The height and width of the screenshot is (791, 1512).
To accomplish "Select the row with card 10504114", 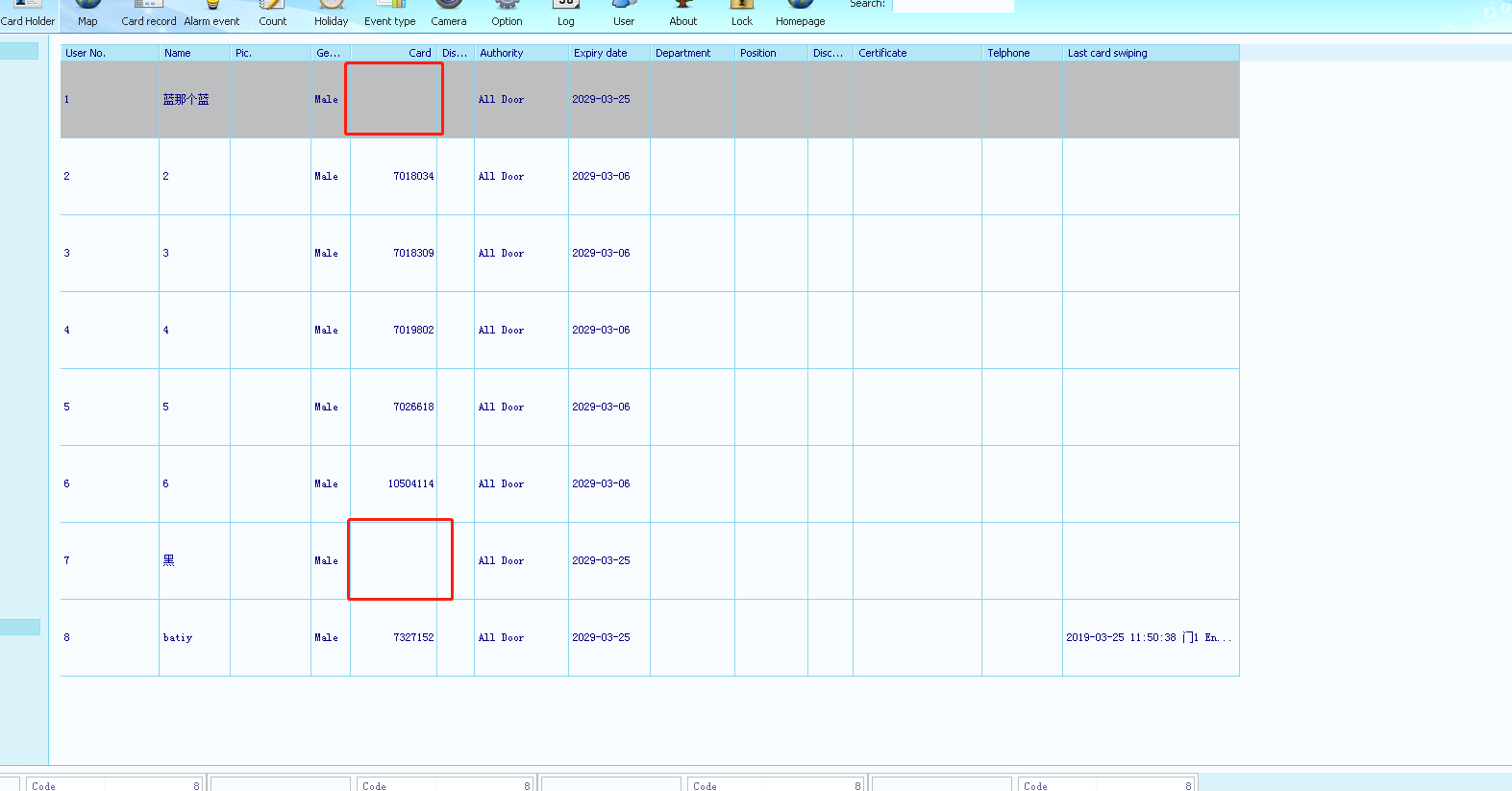I will pos(410,483).
